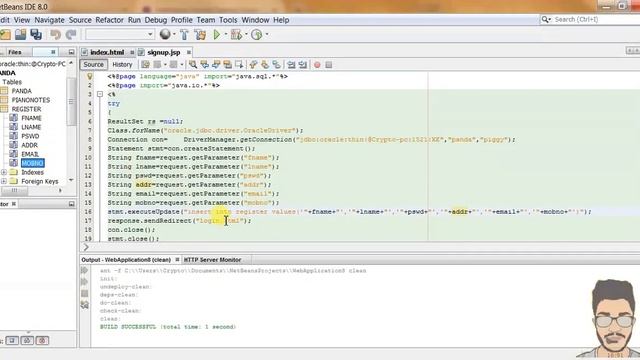This screenshot has height=360, width=640.
Task: Click Toggle Rectangular Selection editor icon
Action: coord(239,64)
